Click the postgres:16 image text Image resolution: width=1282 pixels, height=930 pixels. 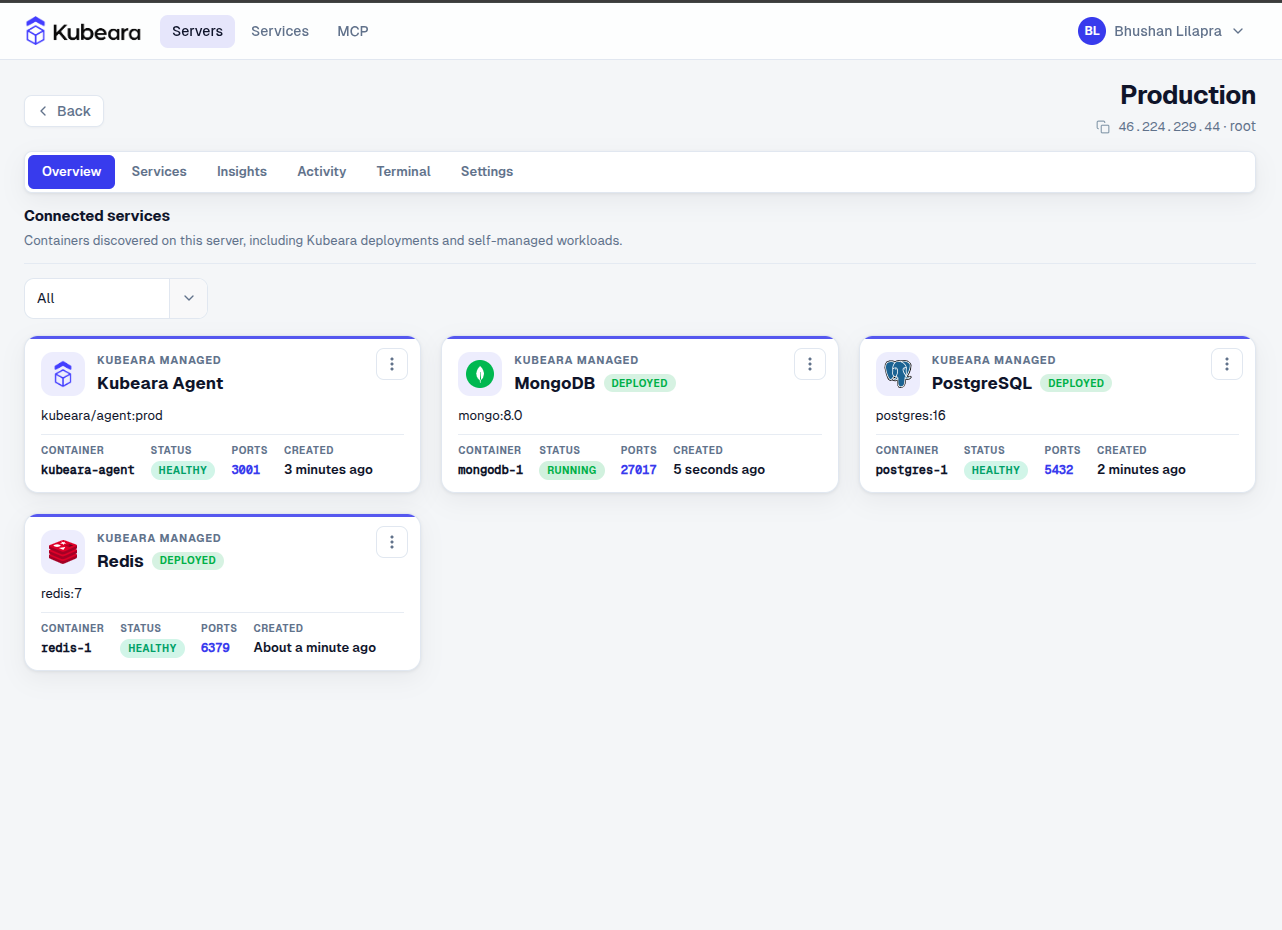911,416
